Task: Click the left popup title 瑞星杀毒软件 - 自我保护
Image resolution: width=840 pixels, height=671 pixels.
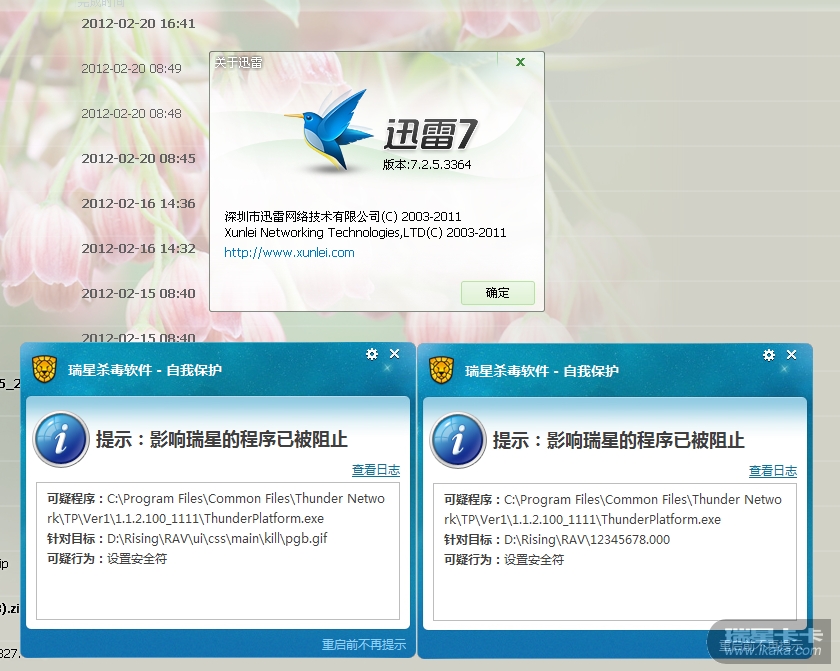Action: coord(145,370)
